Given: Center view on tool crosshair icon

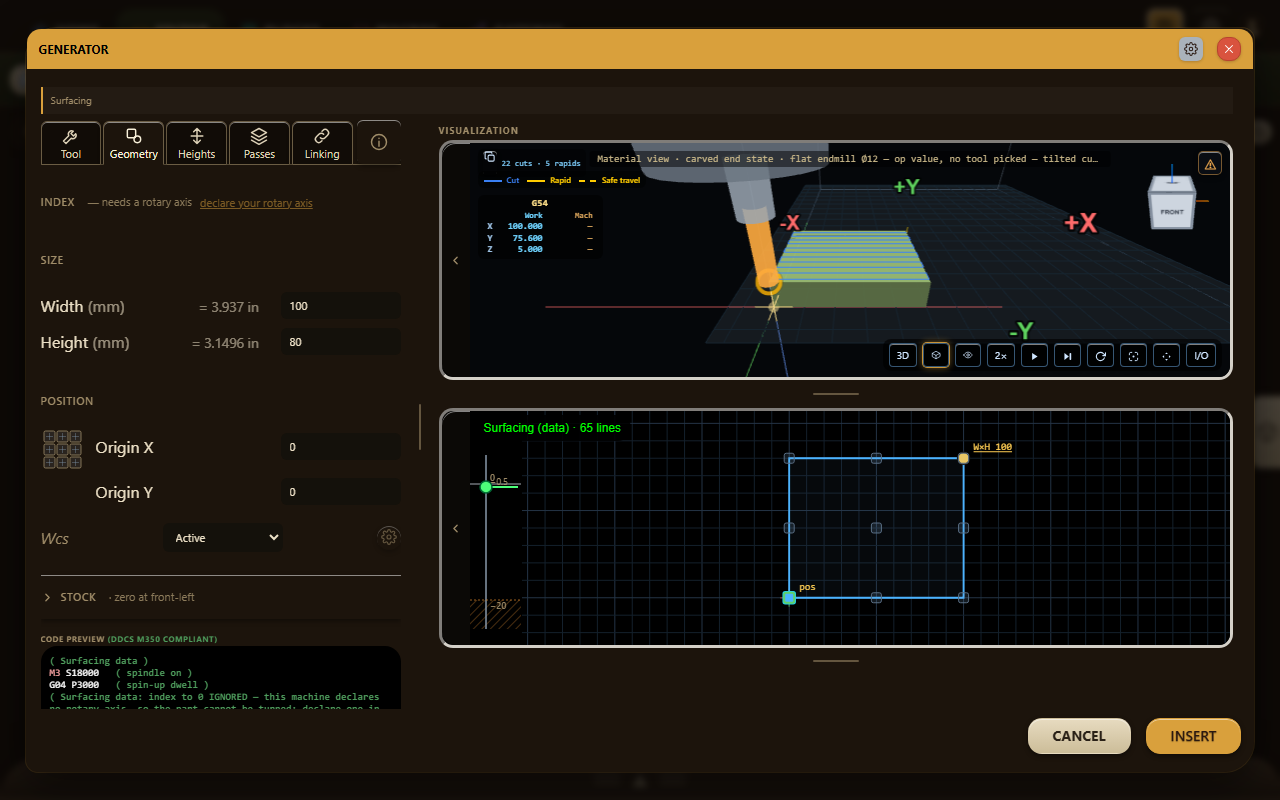Looking at the screenshot, I should click(x=1165, y=355).
